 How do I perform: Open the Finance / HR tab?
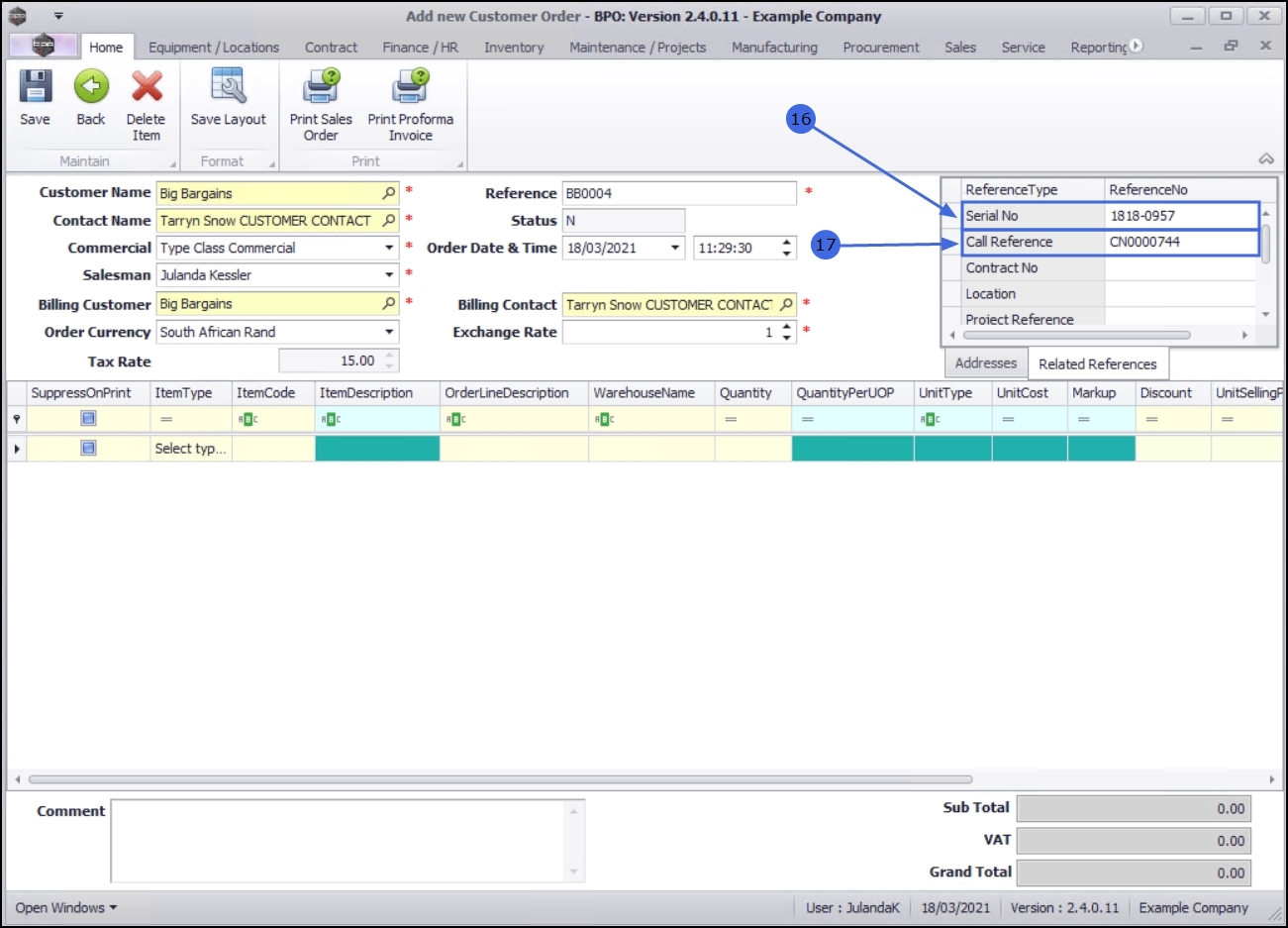coord(421,47)
